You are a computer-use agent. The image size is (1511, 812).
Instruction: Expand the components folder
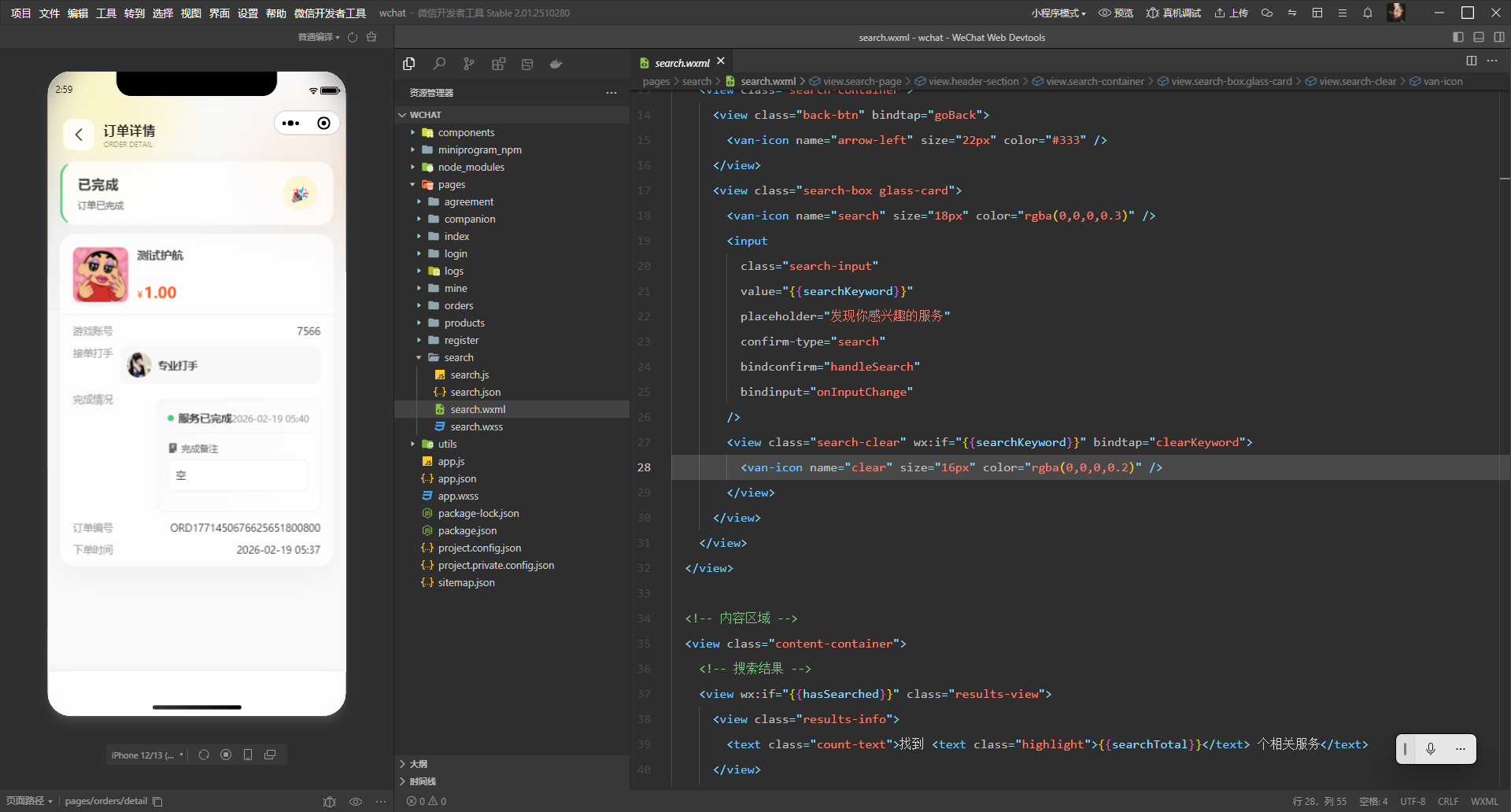pos(466,132)
